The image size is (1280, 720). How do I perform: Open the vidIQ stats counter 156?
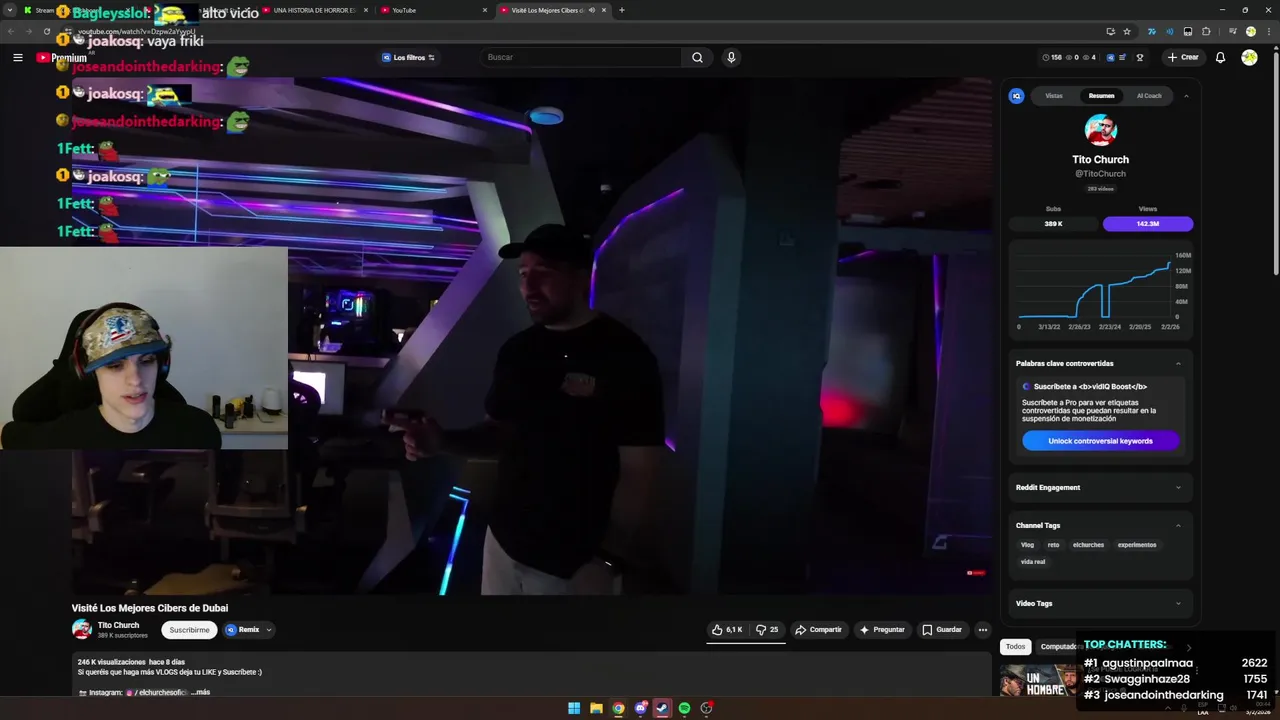[1052, 57]
